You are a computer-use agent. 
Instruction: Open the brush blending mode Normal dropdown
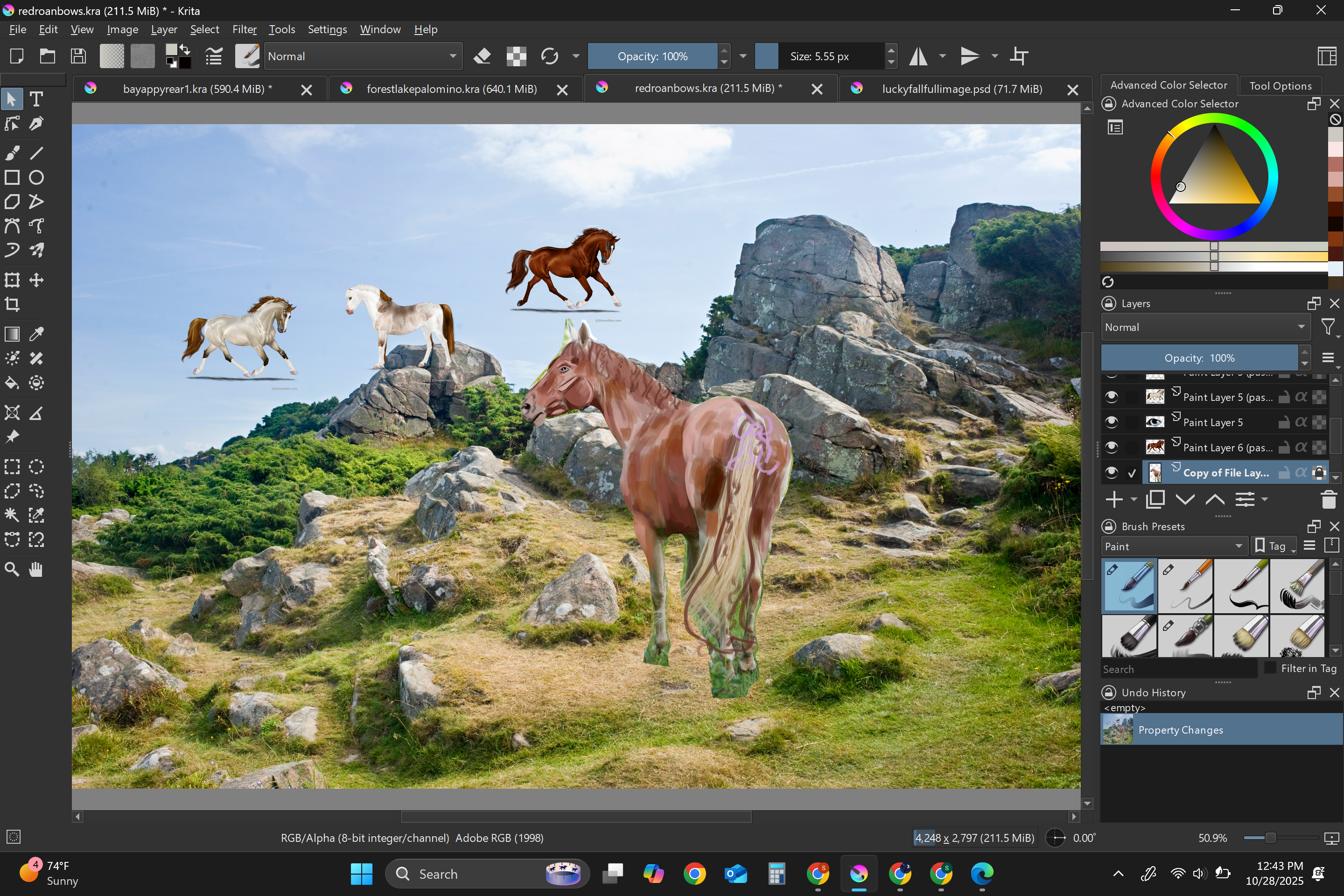(x=362, y=56)
